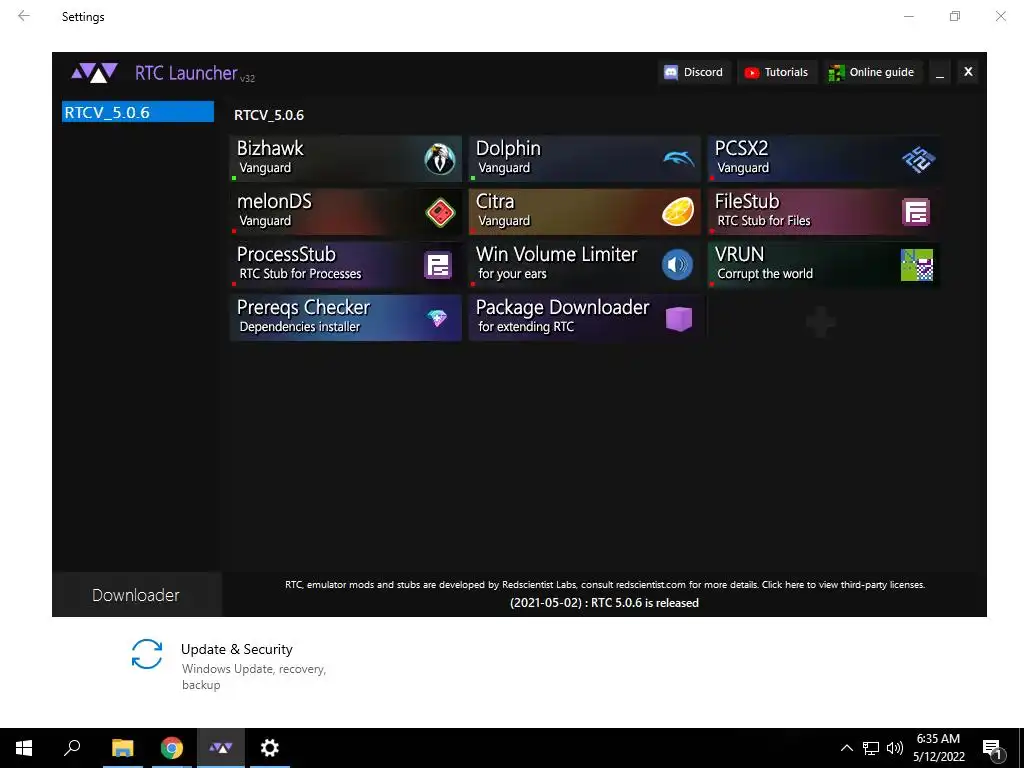Close the RTC Launcher with X
Screen dimensions: 1024x768
click(x=968, y=72)
